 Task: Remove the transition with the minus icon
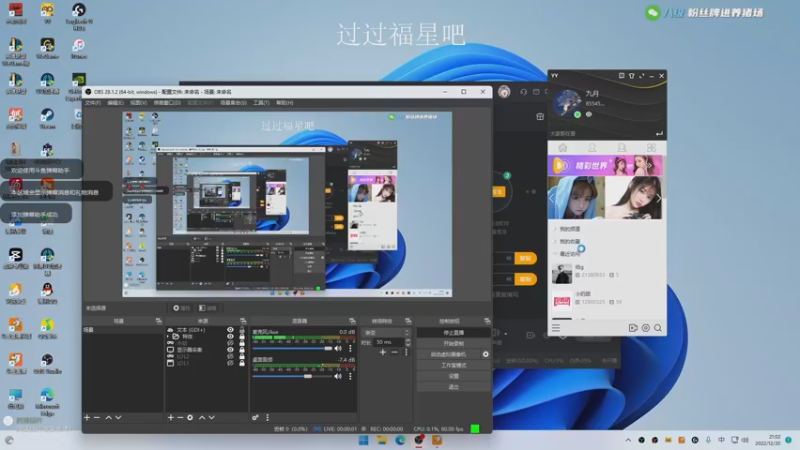tap(394, 352)
